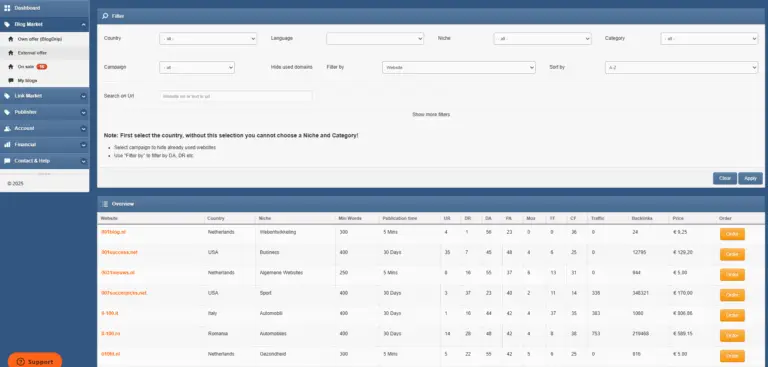Screen dimensions: 768x367
Task: Expand the Account section chevron
Action: pos(83,128)
